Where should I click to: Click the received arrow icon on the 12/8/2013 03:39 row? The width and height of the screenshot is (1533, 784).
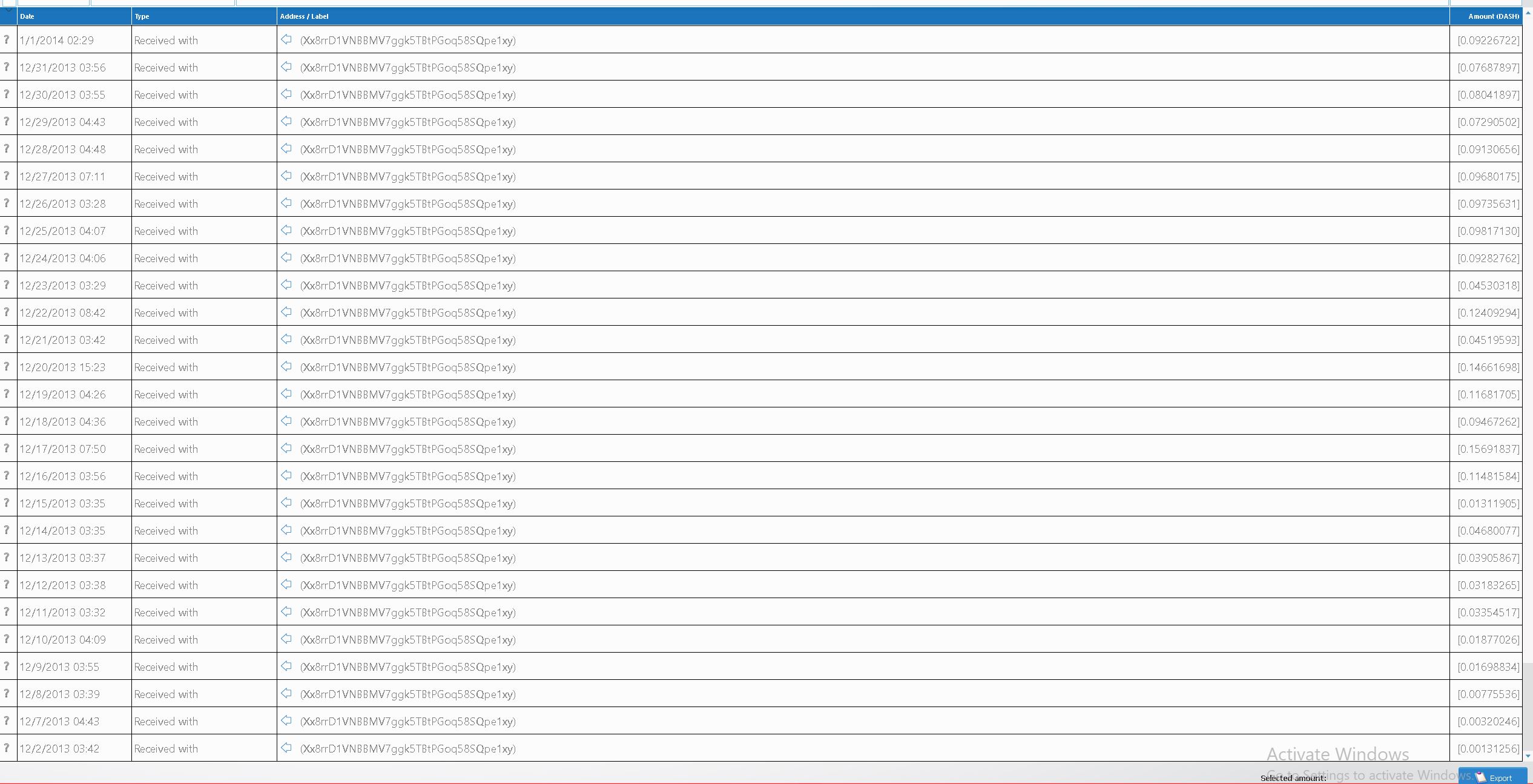(286, 693)
